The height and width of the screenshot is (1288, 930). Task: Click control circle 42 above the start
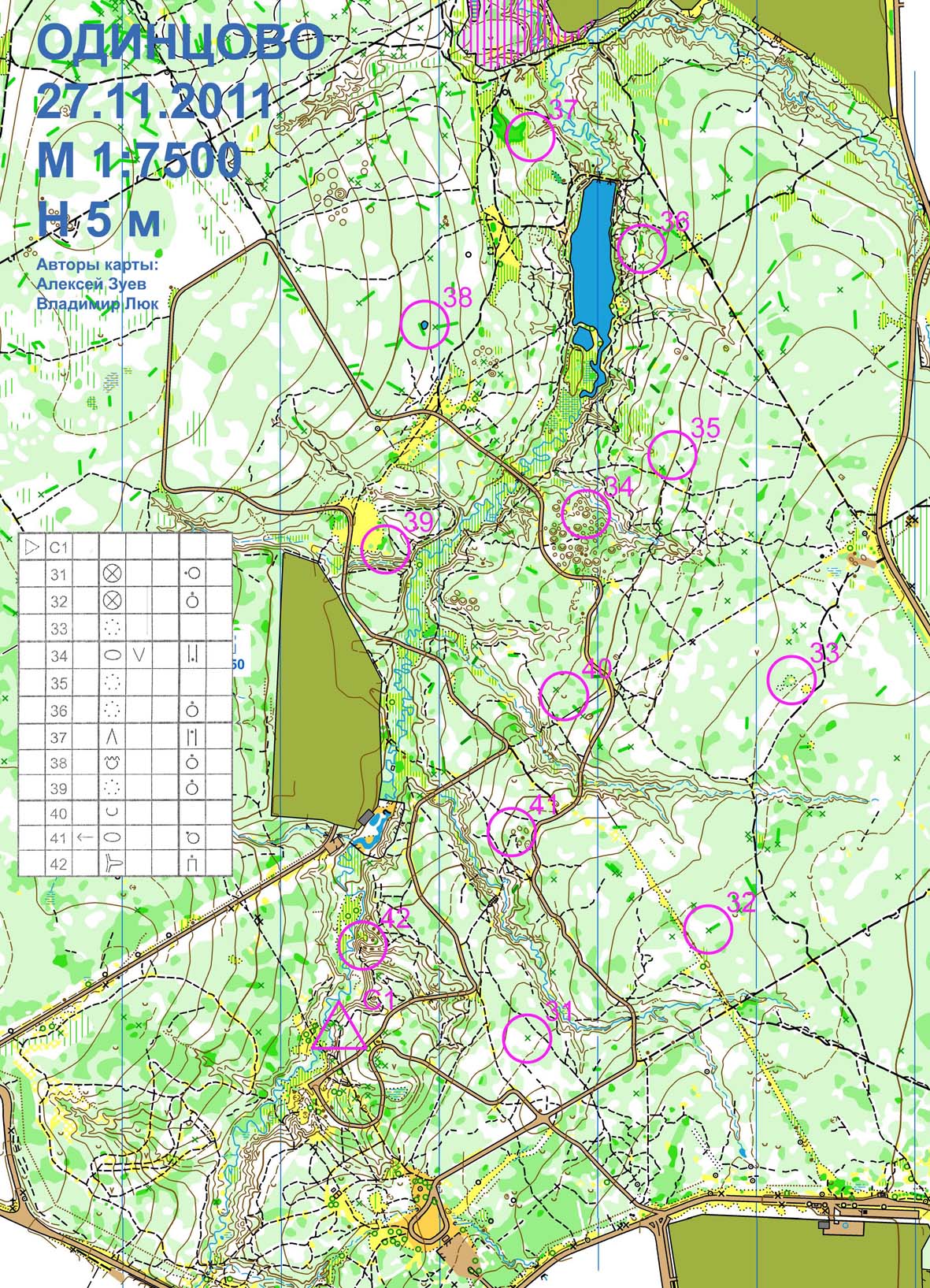362,945
